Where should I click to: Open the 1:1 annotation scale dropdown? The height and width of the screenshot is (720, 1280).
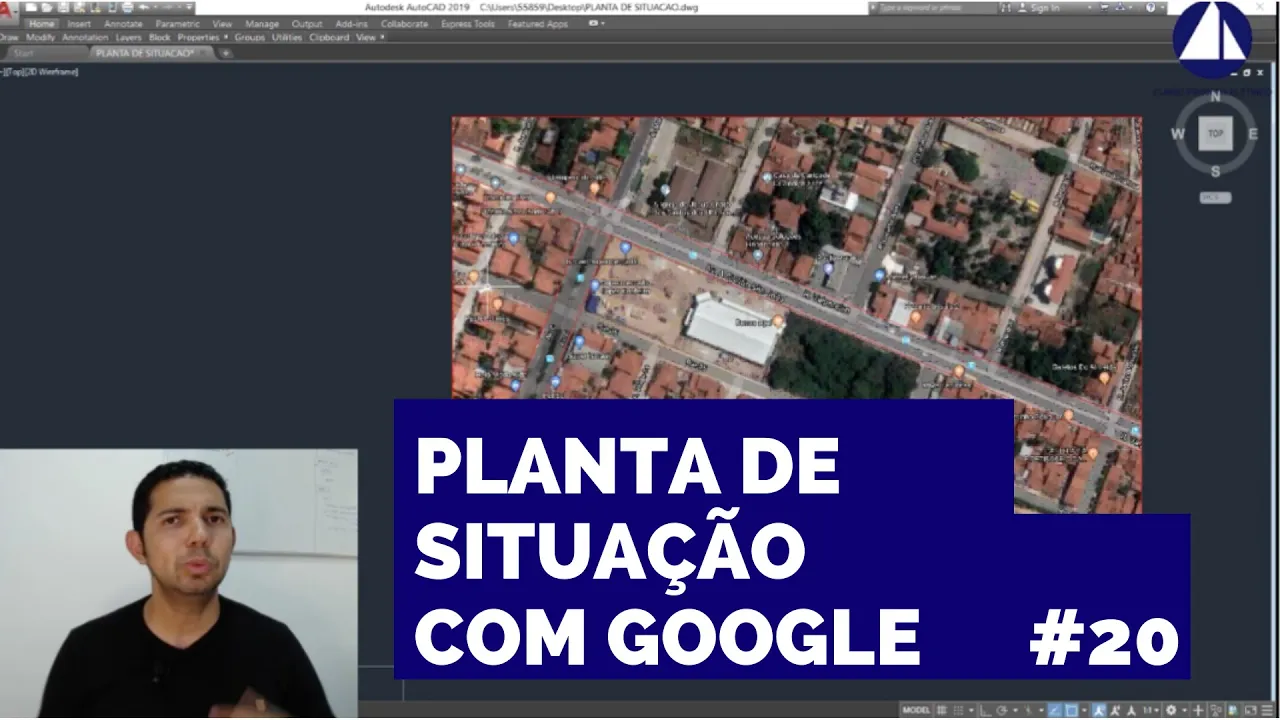tap(1151, 710)
